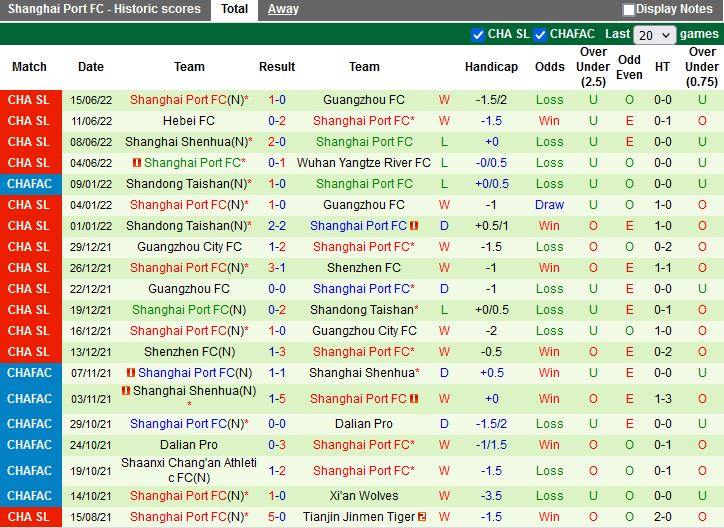Click the Result column header
Image resolution: width=724 pixels, height=528 pixels.
pos(277,67)
